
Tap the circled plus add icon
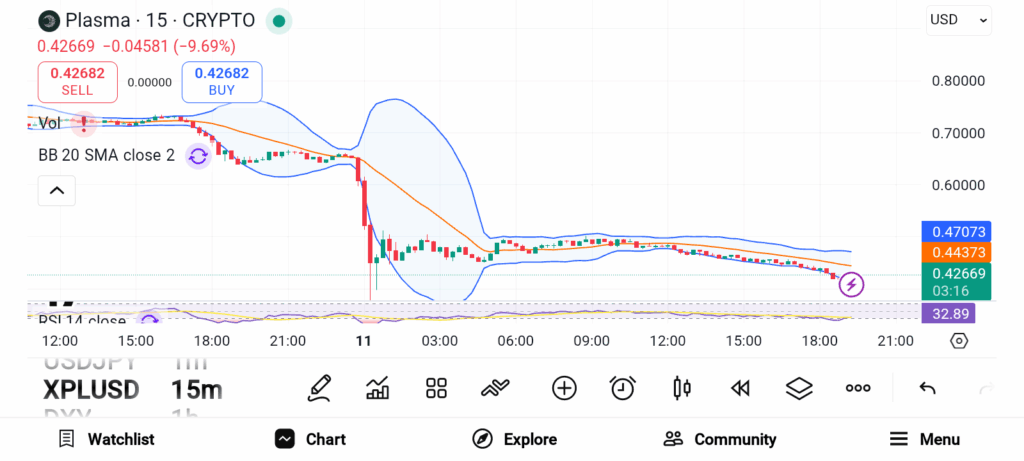564,388
